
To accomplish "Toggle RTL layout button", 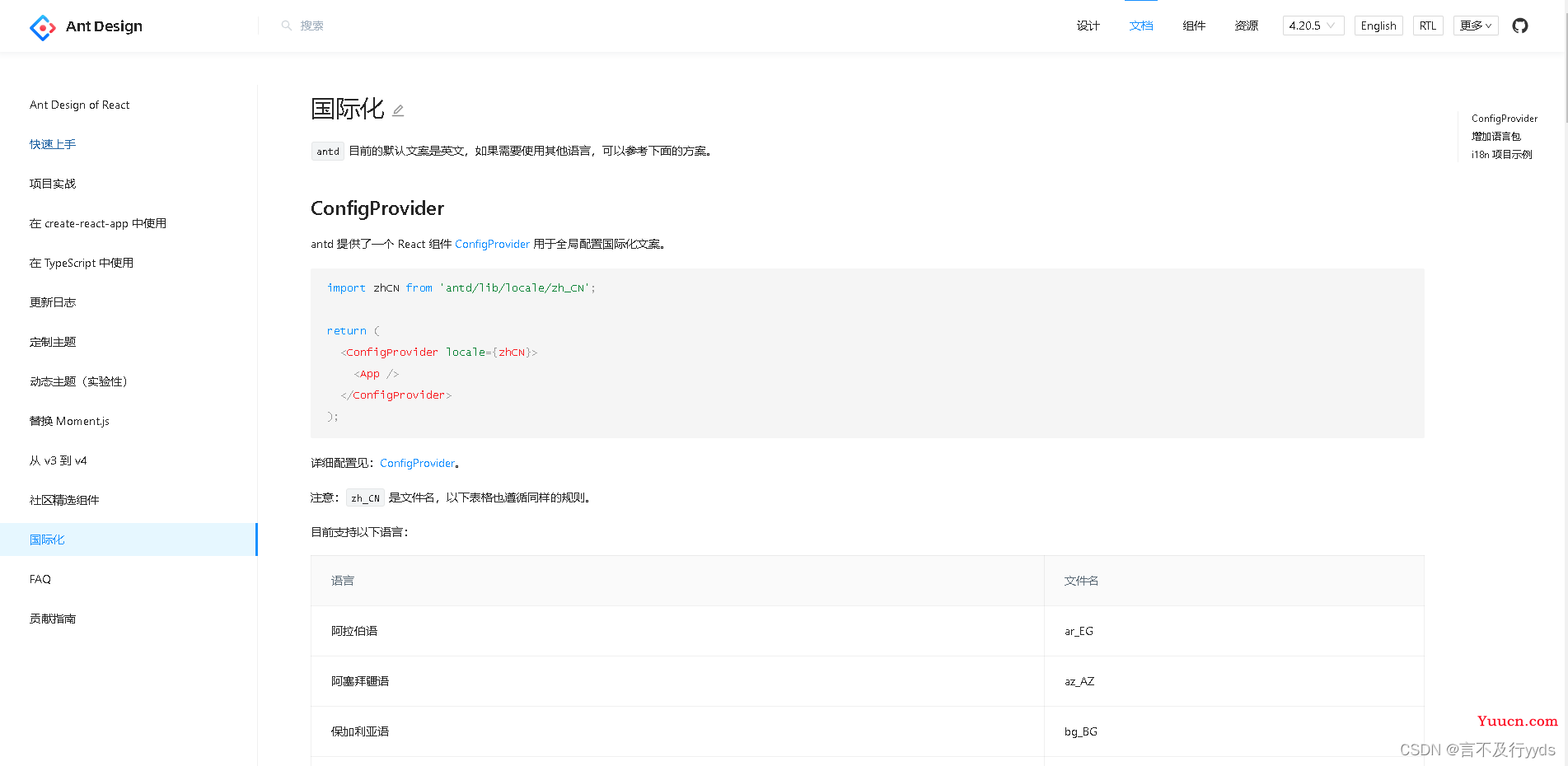I will click(1428, 26).
